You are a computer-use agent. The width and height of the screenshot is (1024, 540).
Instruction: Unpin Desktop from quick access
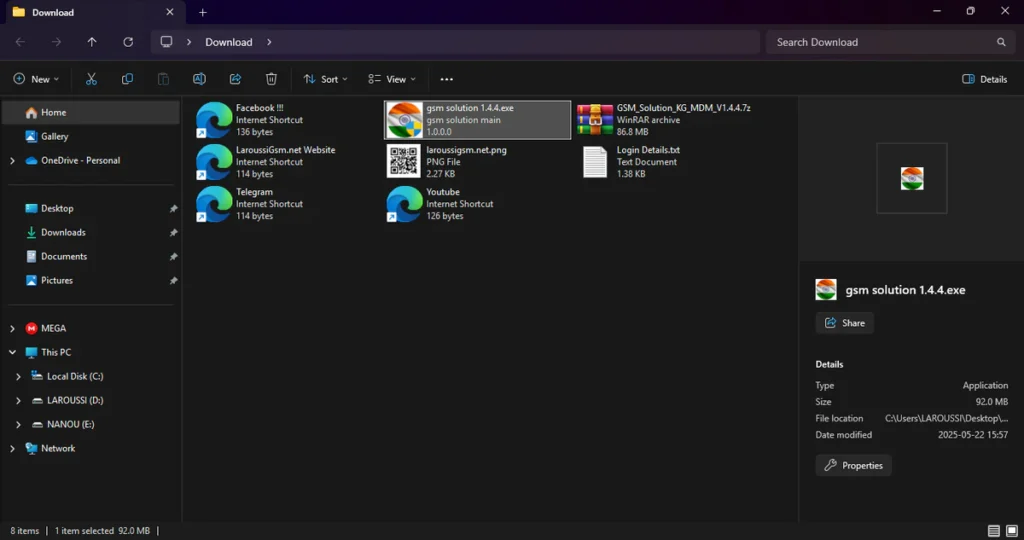coord(174,209)
